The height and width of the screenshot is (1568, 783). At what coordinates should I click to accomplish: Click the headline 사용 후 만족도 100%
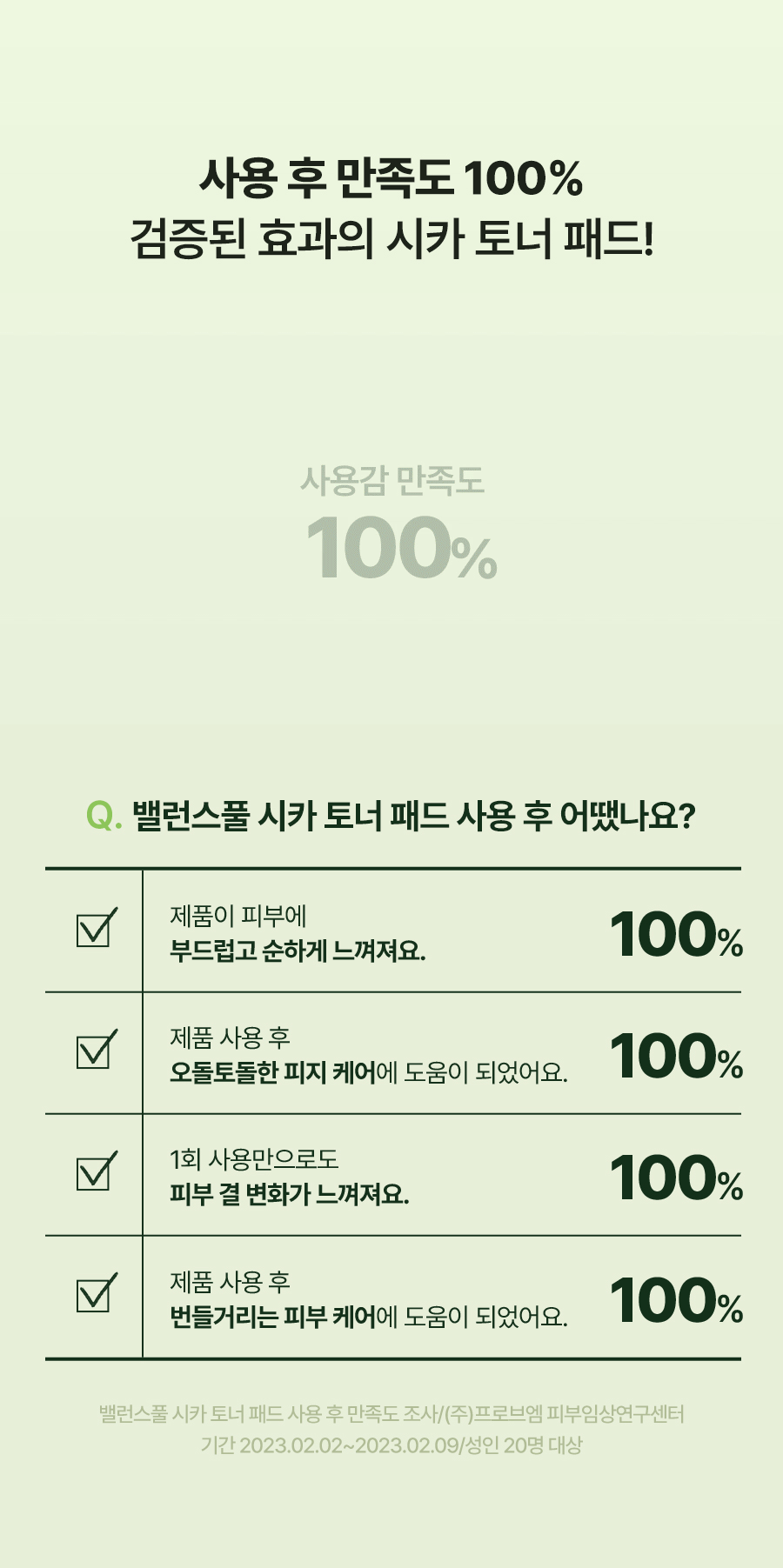tap(391, 178)
